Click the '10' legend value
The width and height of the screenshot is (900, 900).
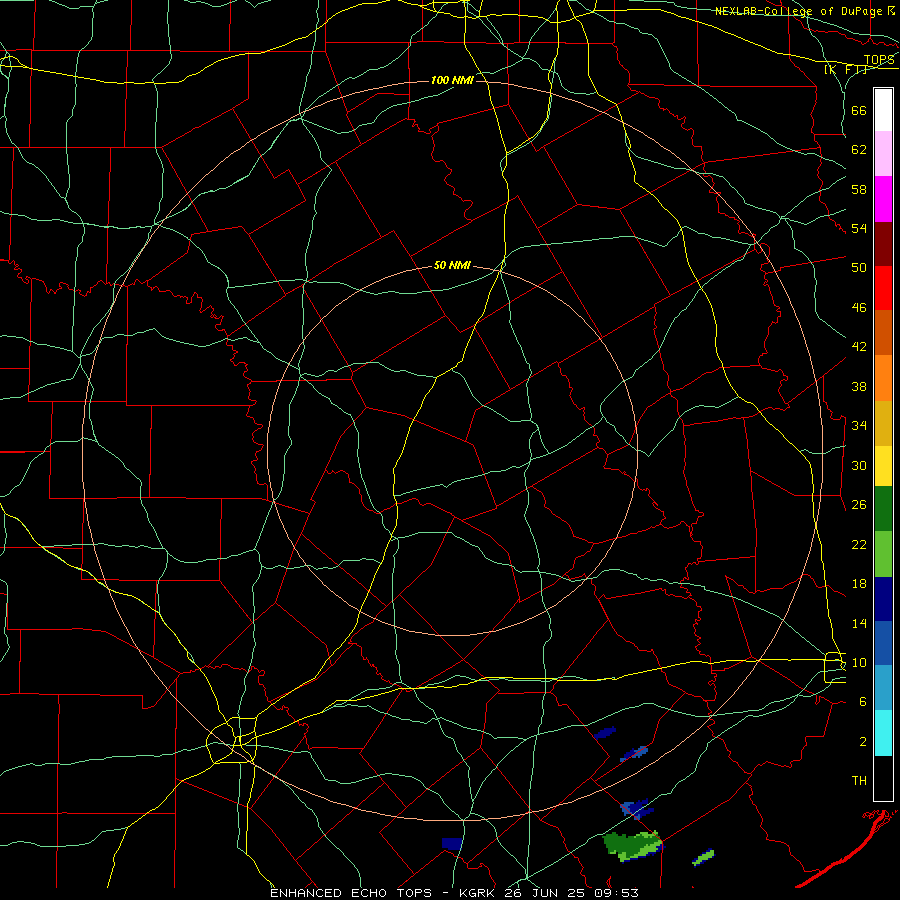[x=859, y=663]
